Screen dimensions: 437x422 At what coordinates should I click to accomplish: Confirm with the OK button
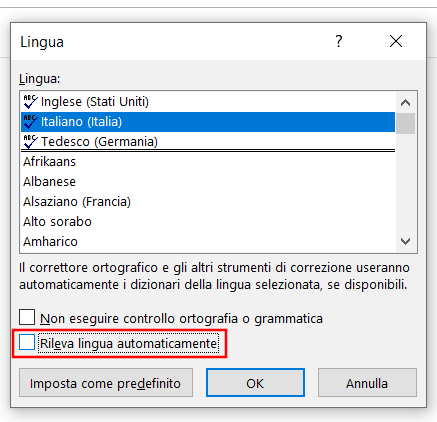pyautogui.click(x=255, y=383)
